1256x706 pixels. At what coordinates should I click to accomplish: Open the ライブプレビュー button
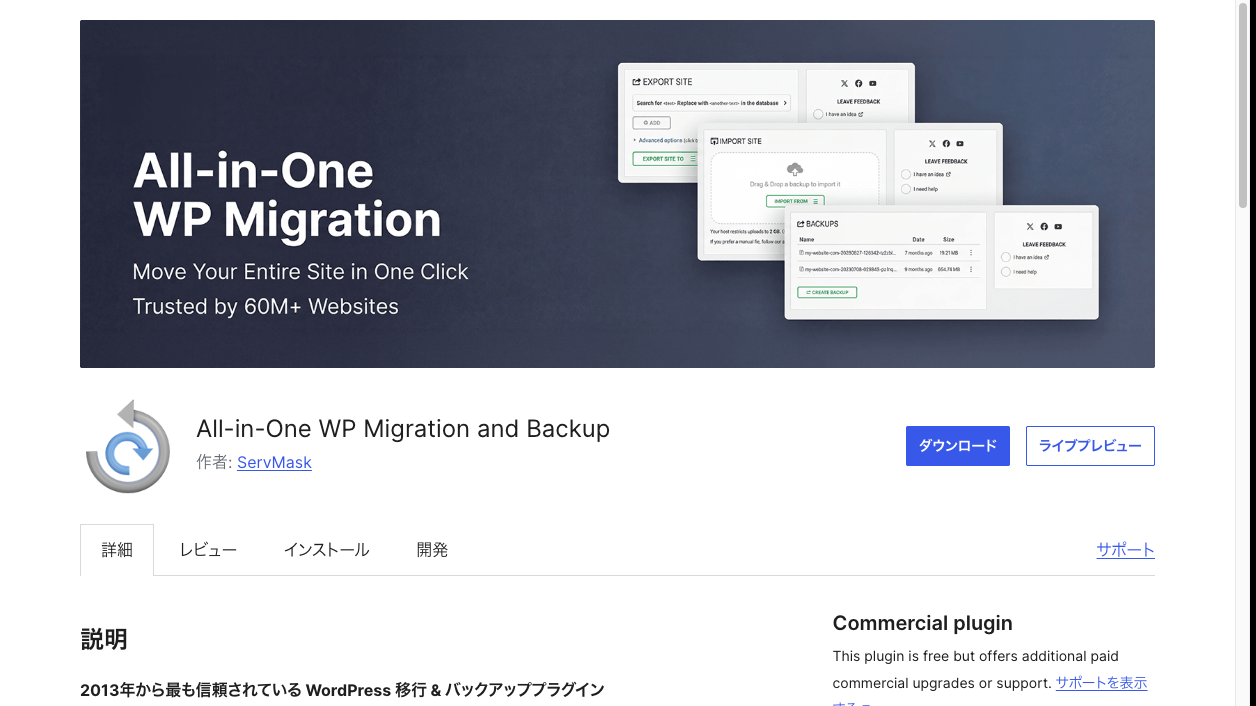click(x=1090, y=446)
